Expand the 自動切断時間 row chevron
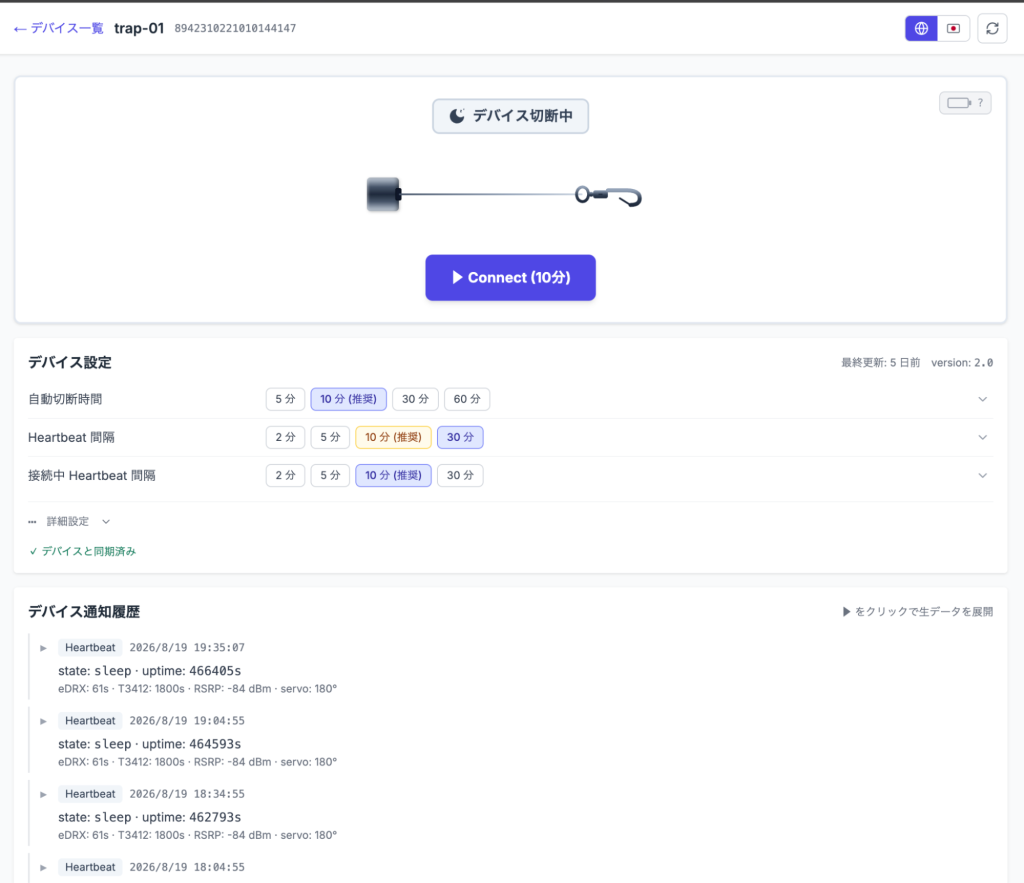 tap(982, 399)
